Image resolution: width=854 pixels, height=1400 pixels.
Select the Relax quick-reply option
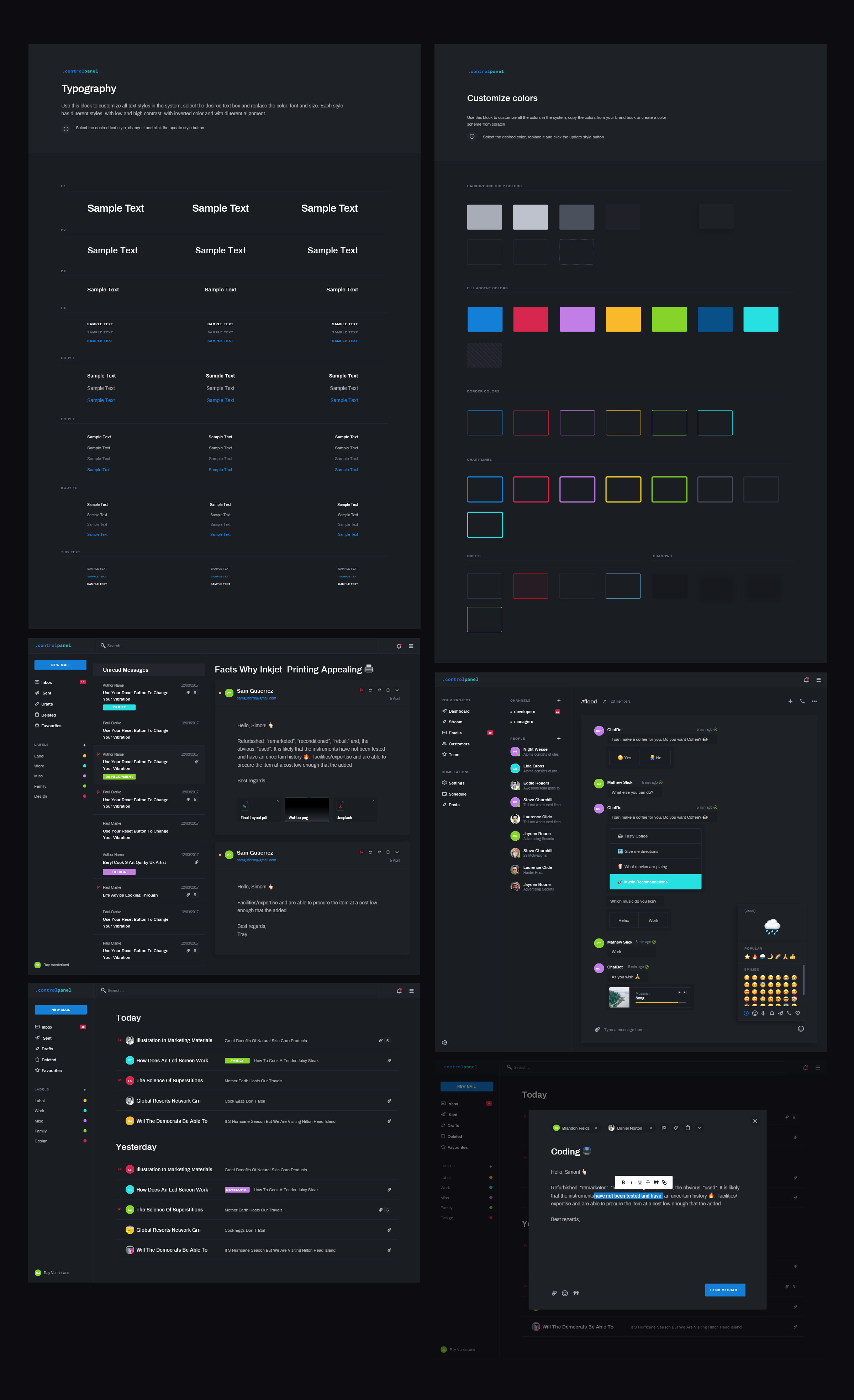point(623,920)
